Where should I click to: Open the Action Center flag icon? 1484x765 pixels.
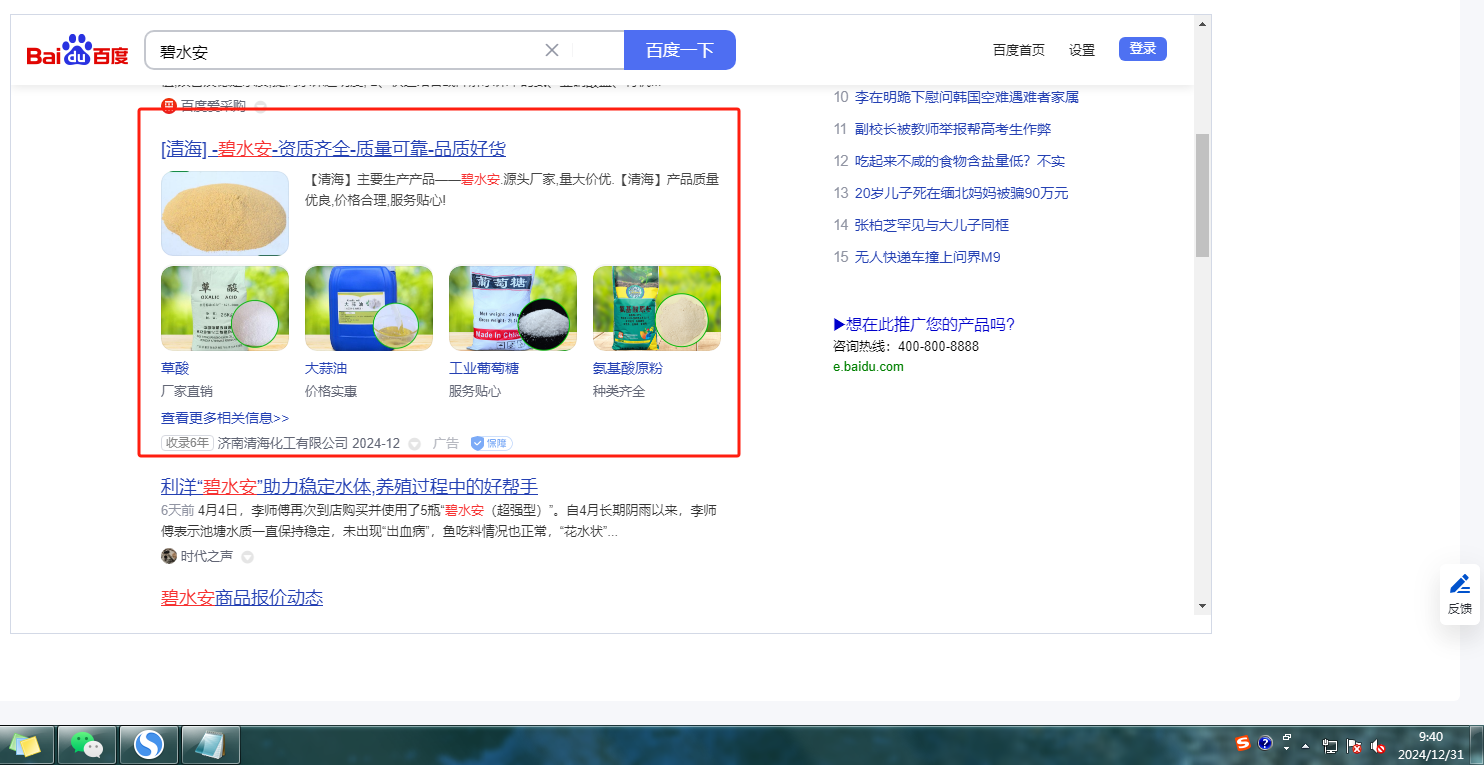(x=1354, y=746)
